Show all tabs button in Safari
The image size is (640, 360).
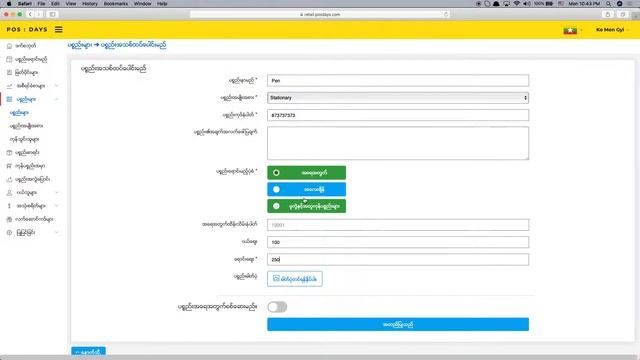click(x=623, y=14)
